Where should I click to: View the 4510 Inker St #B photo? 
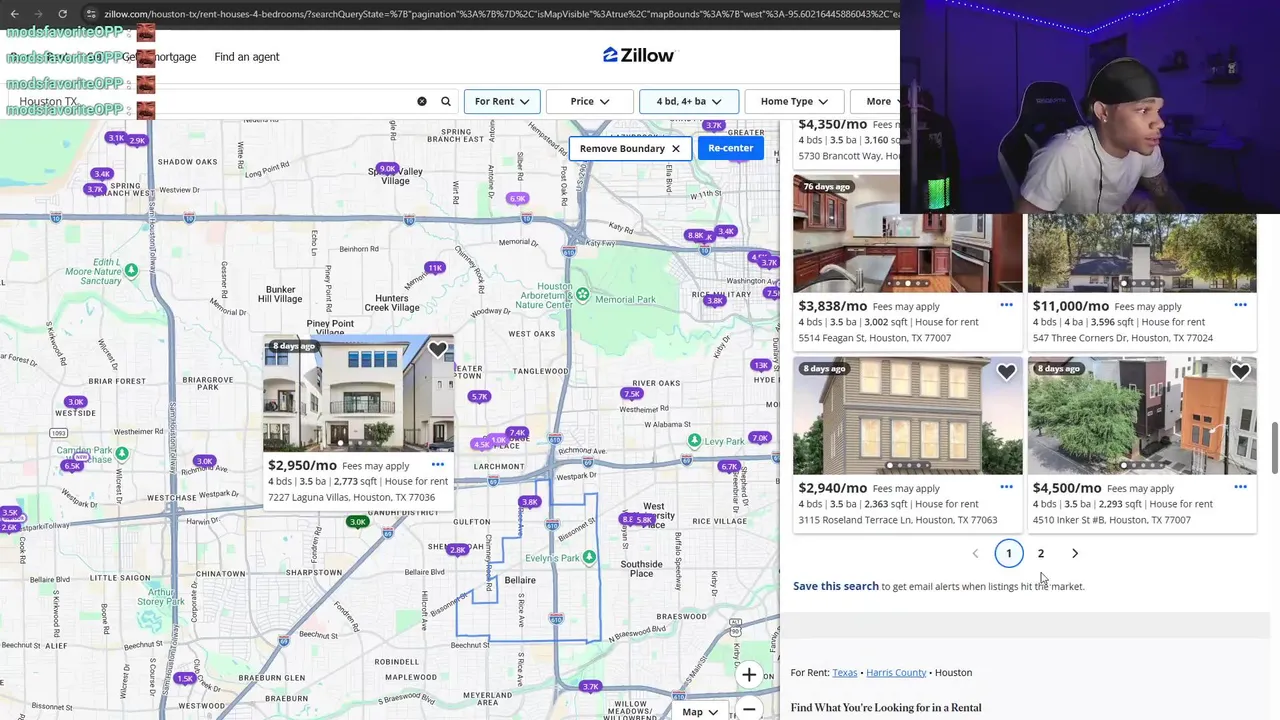coord(1142,416)
